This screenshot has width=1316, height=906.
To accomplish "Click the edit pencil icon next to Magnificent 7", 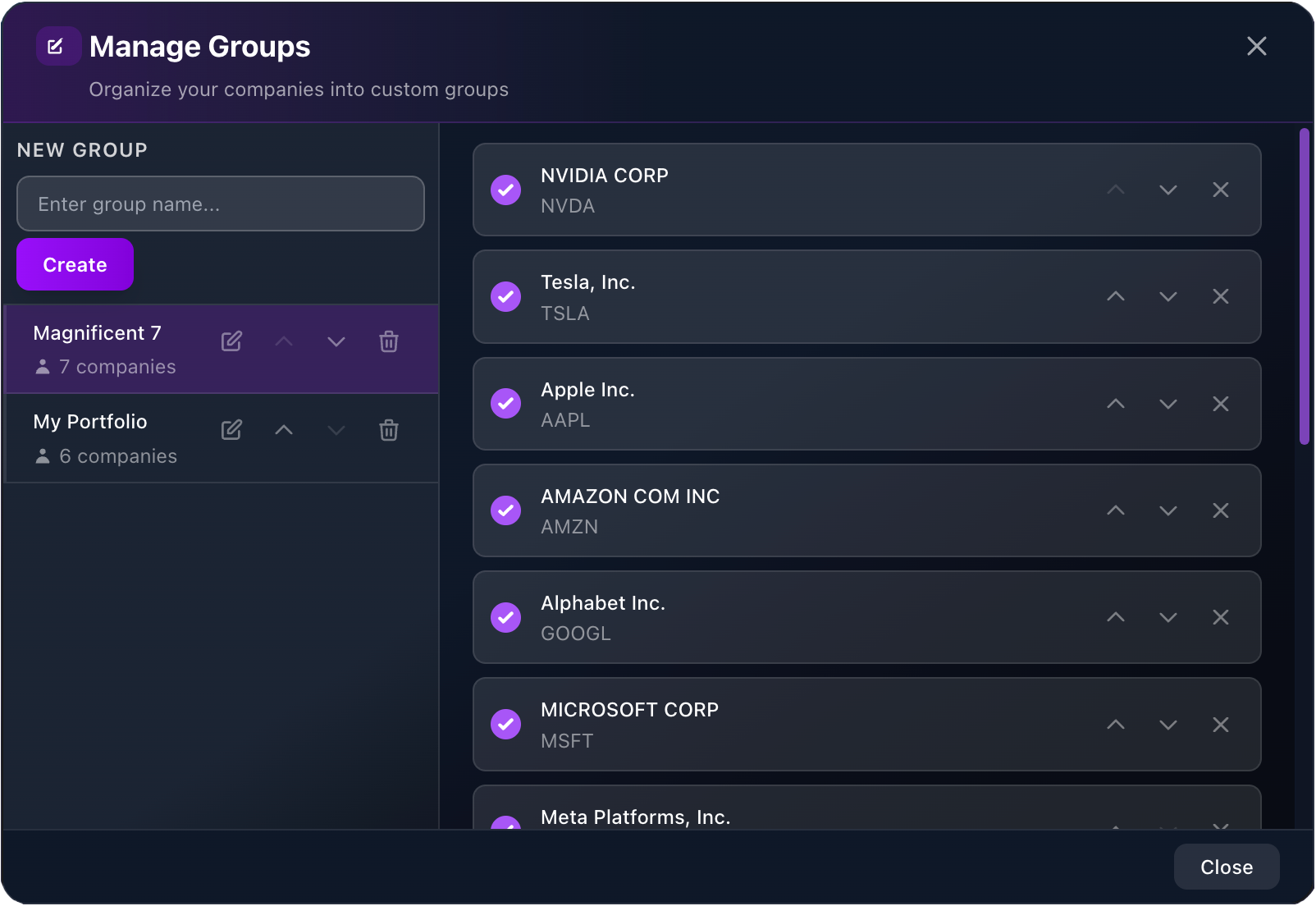I will [x=231, y=341].
